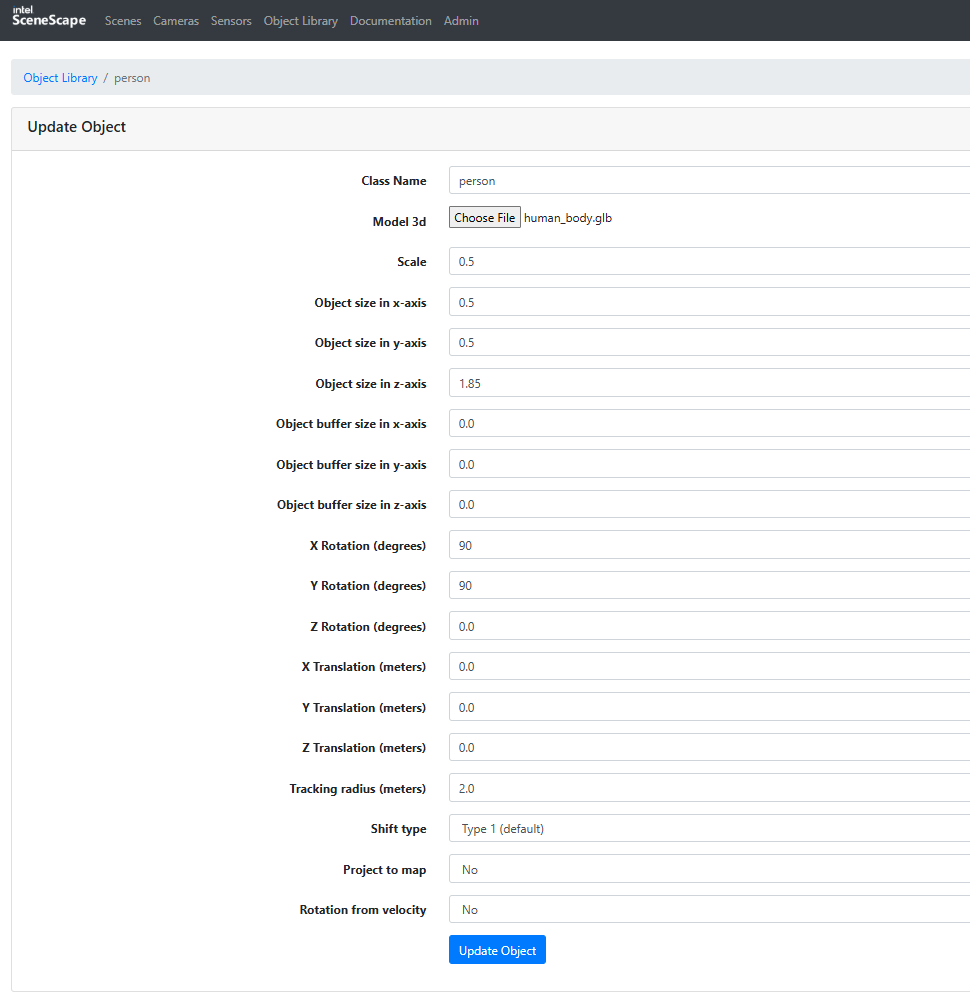Click the Object buffer size in x-axis field
This screenshot has height=1000, width=970.
click(x=709, y=424)
